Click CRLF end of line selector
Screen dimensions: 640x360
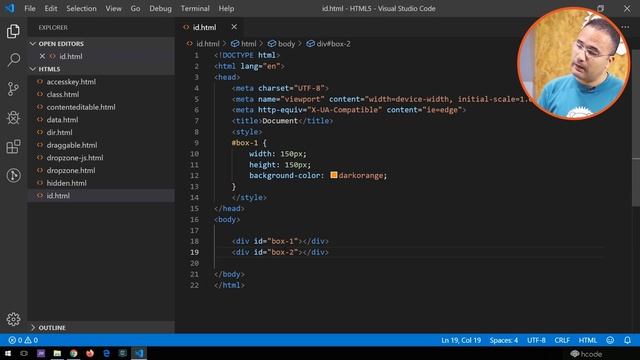(x=562, y=340)
